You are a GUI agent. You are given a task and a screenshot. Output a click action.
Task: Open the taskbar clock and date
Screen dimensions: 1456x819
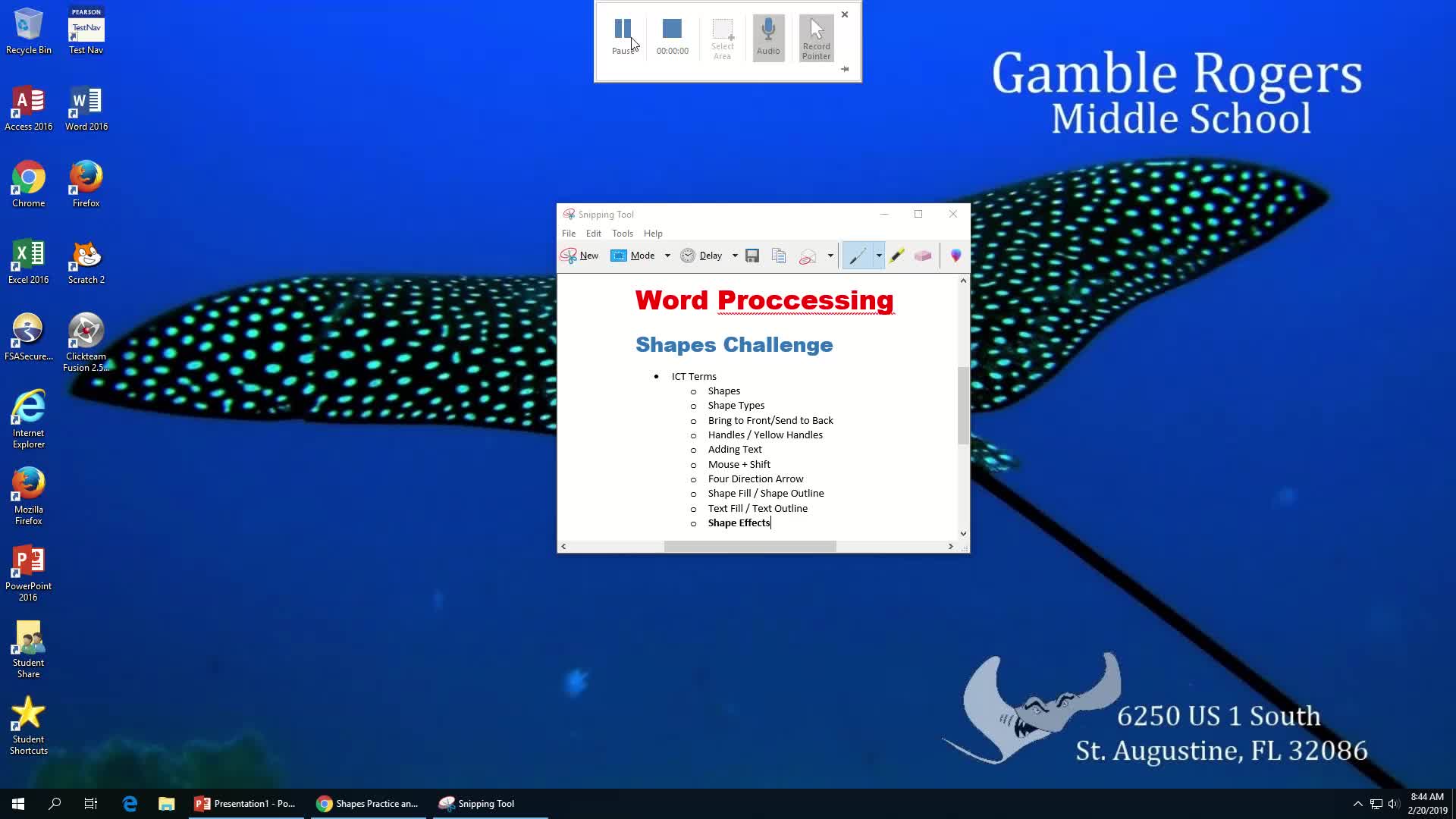[x=1427, y=804]
